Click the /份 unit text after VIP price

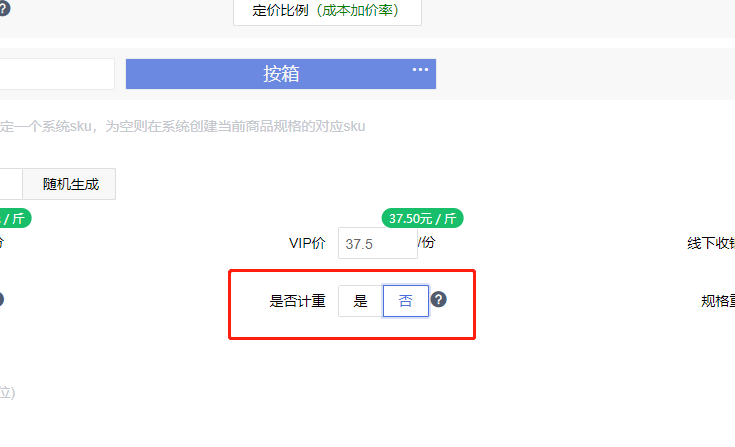click(x=427, y=242)
